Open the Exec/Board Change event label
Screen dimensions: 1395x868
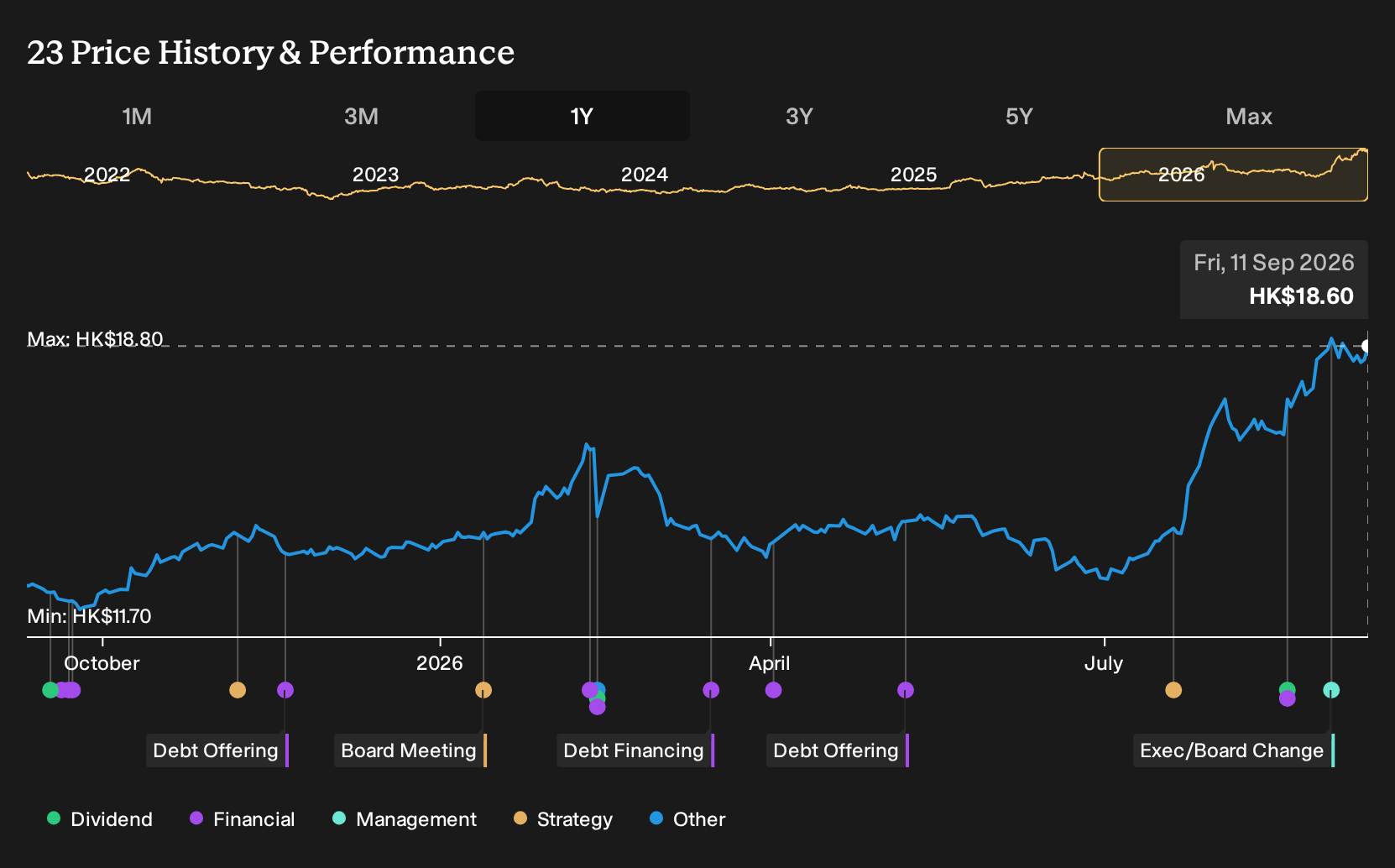click(x=1234, y=750)
